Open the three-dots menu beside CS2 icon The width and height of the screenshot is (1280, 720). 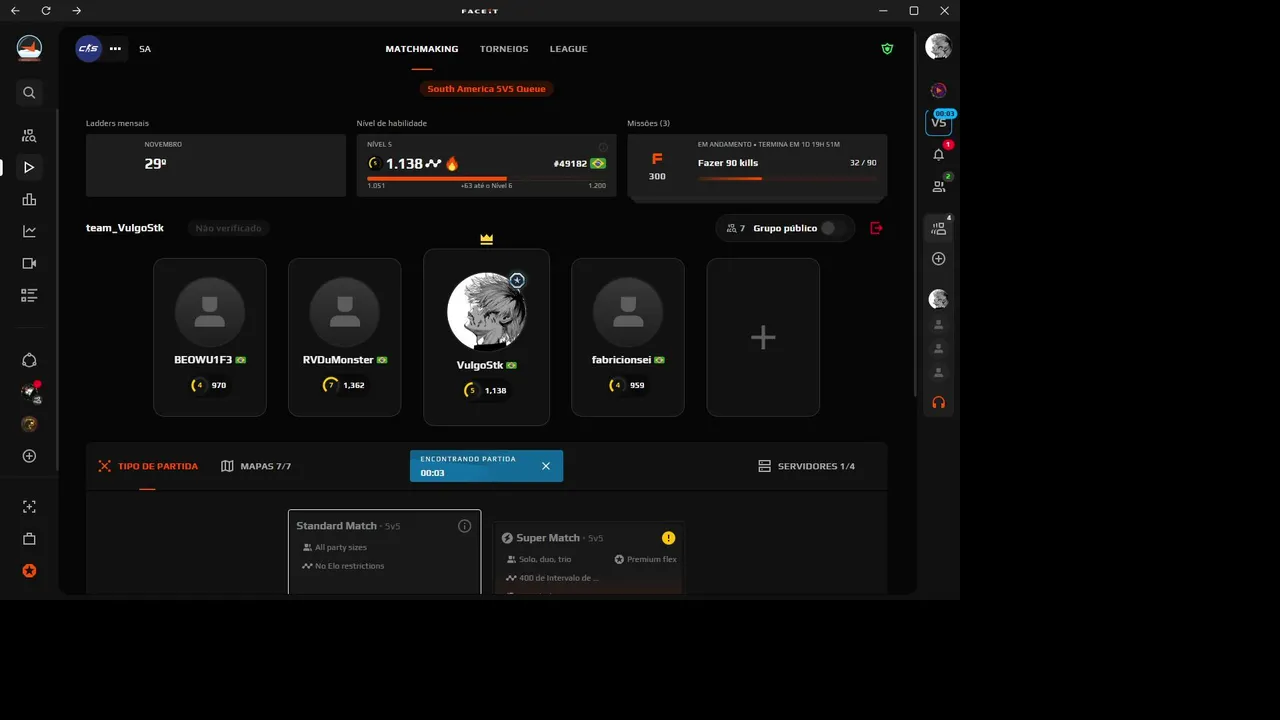115,48
